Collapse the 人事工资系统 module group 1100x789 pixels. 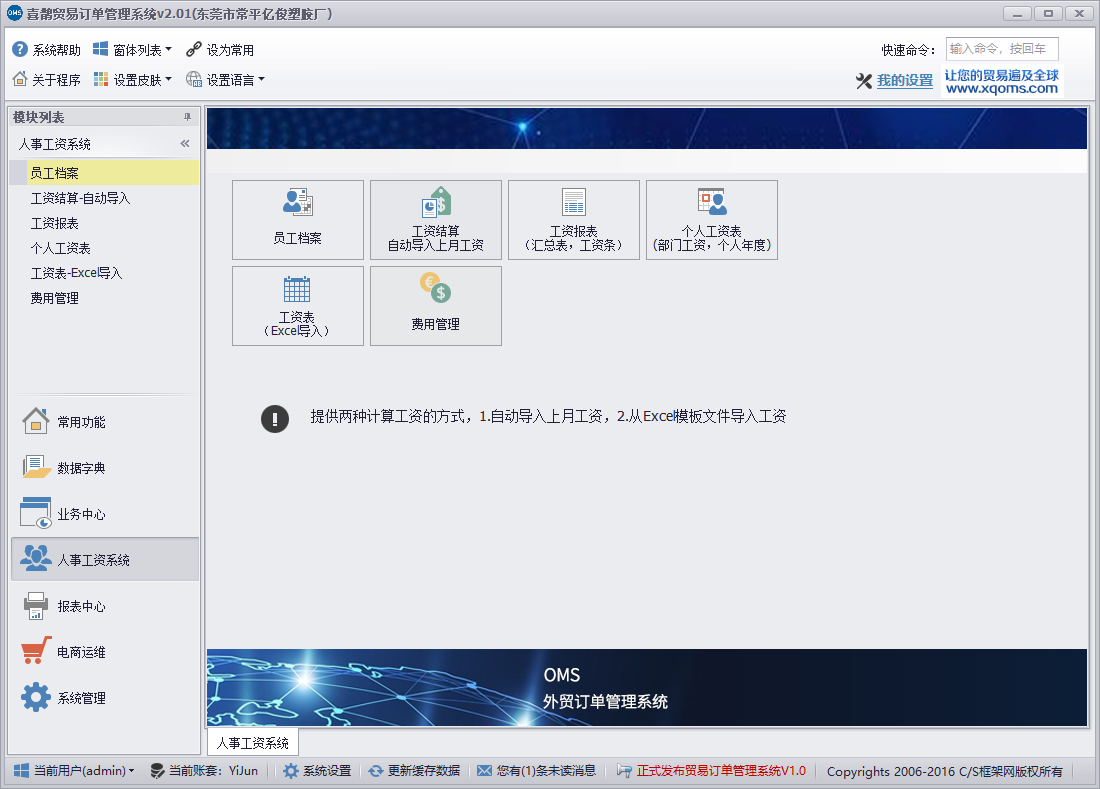coord(185,144)
